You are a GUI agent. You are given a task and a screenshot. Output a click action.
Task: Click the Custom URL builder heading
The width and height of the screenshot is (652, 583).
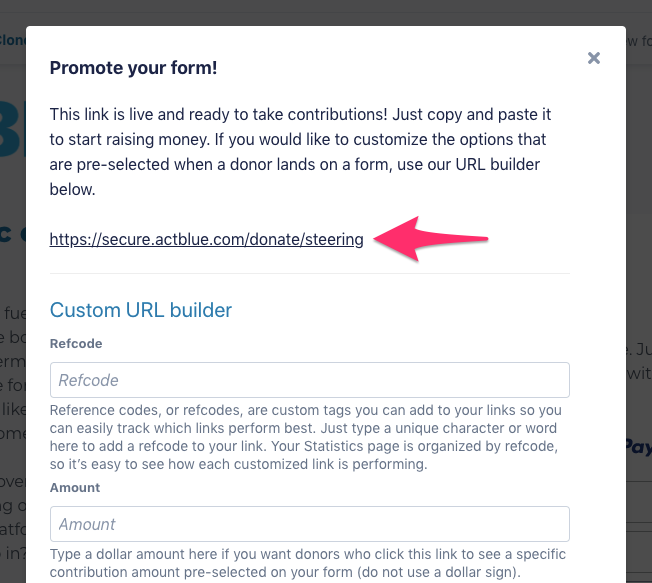click(x=141, y=310)
